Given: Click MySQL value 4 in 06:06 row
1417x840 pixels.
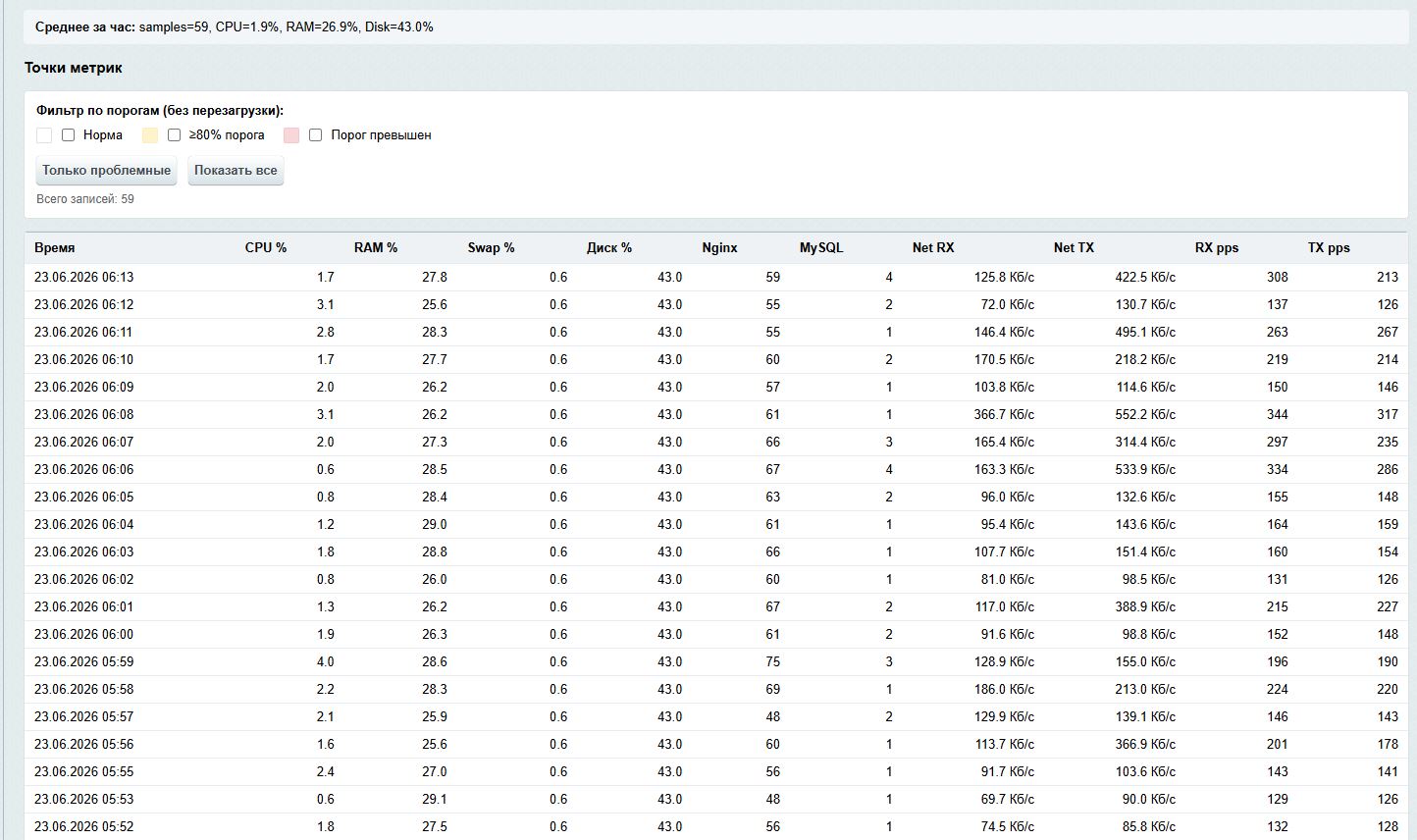Looking at the screenshot, I should [x=889, y=470].
